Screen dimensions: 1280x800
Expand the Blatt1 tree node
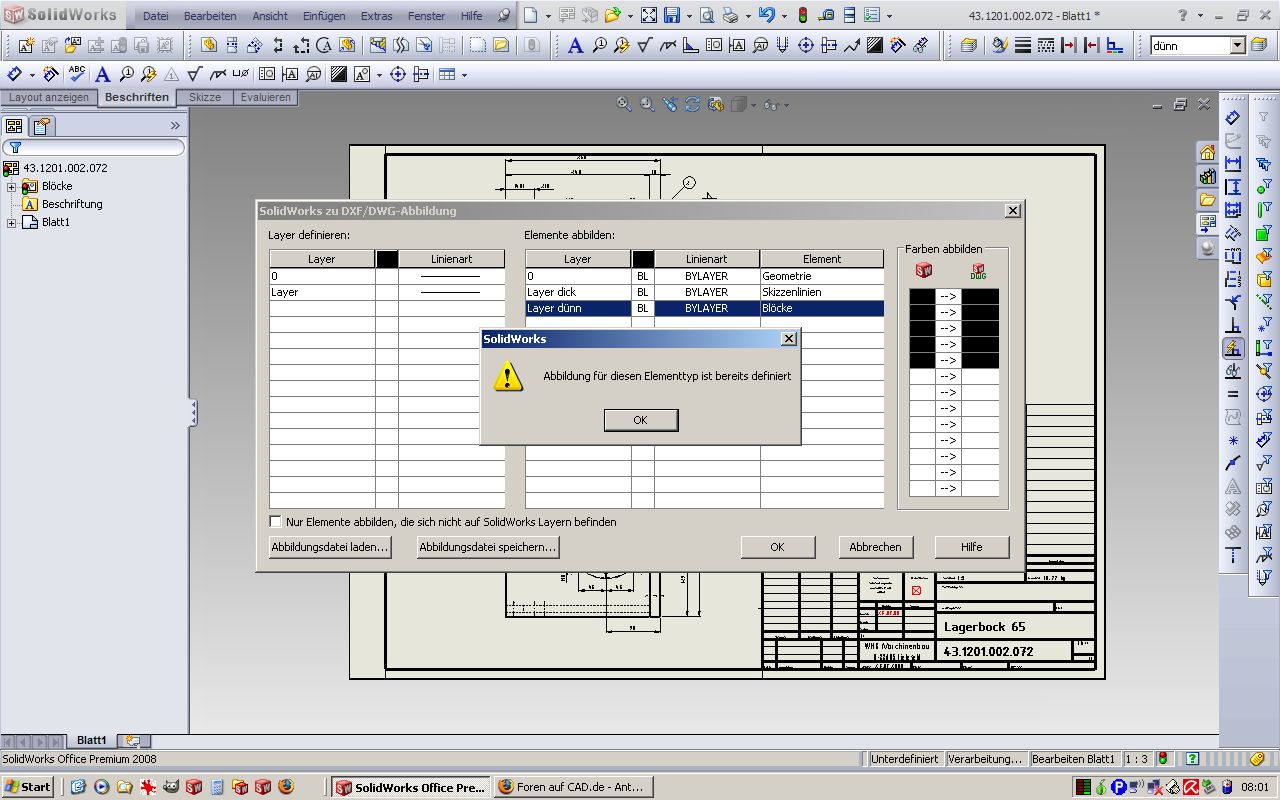(12, 223)
